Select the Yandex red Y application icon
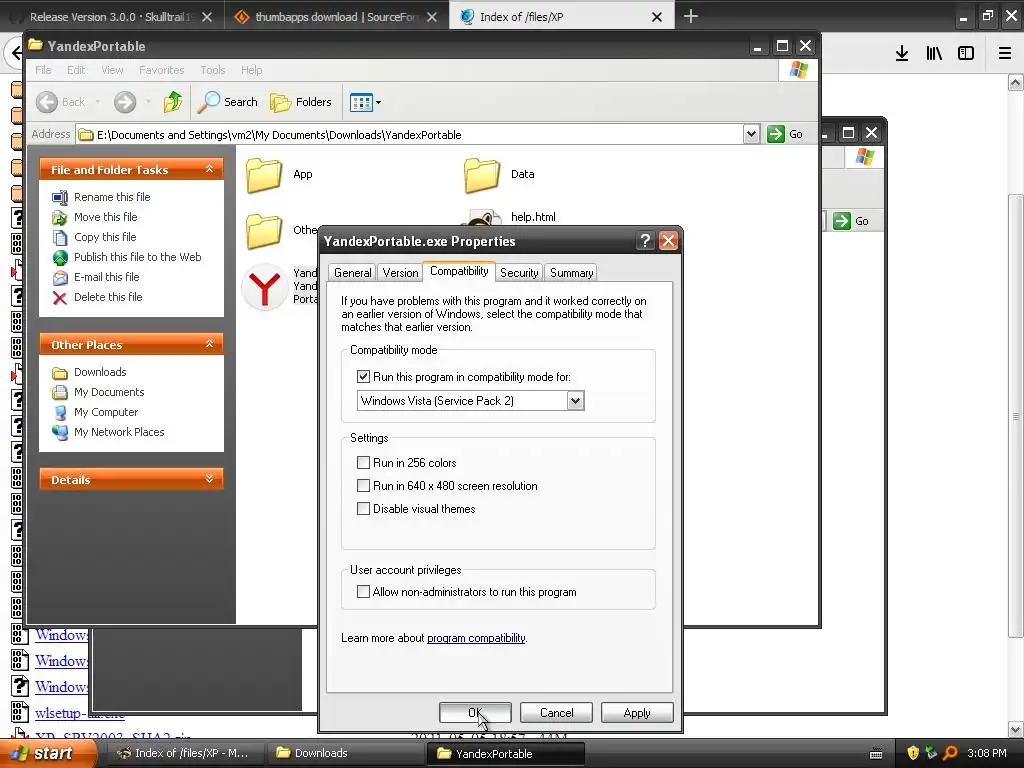1024x768 pixels. coord(264,287)
